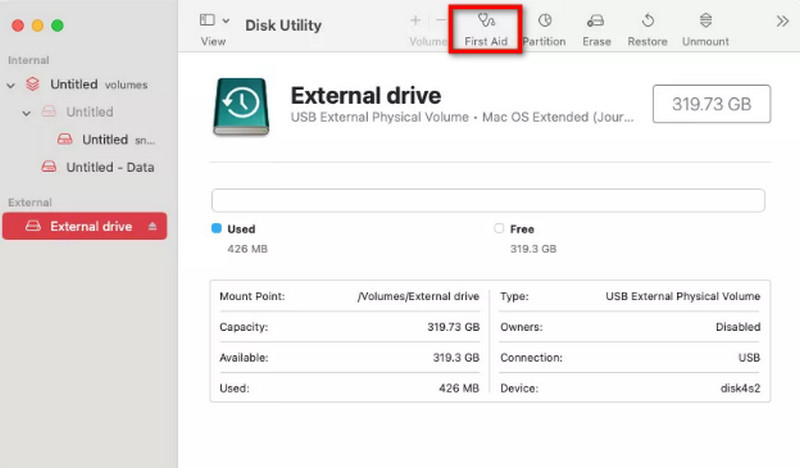
Task: Click the Time Machine drive icon
Action: [x=240, y=107]
